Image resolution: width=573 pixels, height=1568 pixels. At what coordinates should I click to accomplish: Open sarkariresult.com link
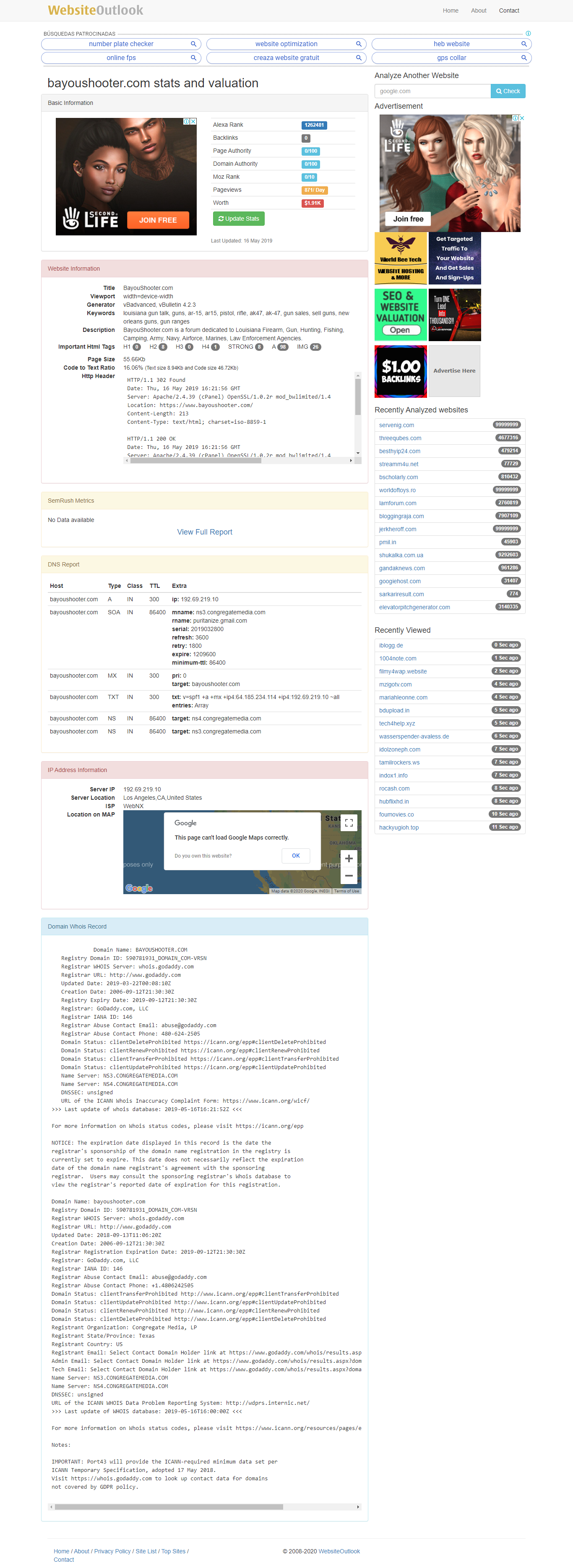401,595
